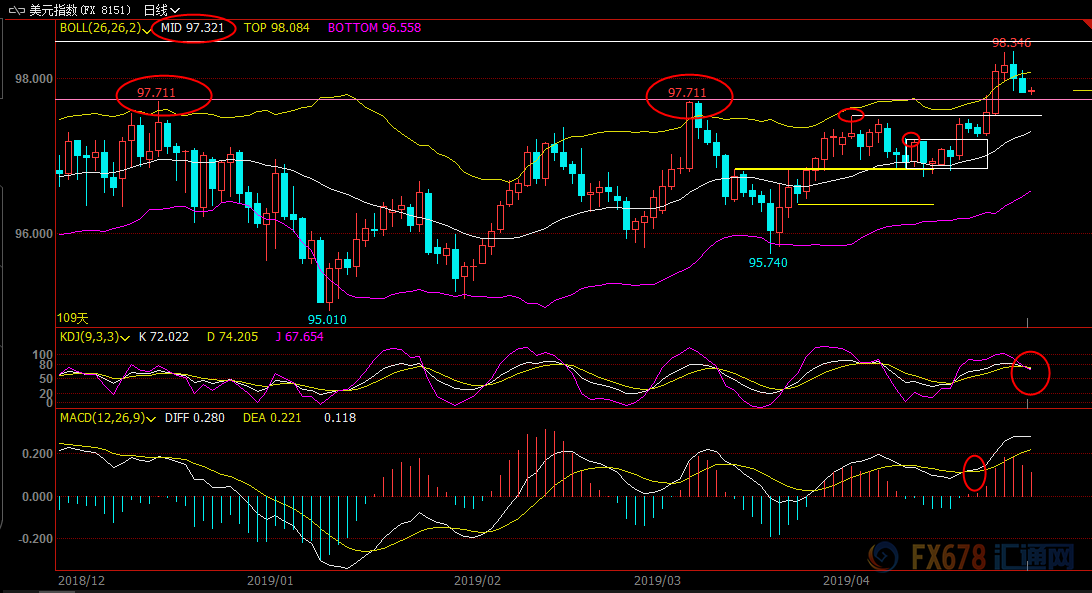
Task: Click the MID 97.321 Bollinger value
Action: pyautogui.click(x=194, y=28)
